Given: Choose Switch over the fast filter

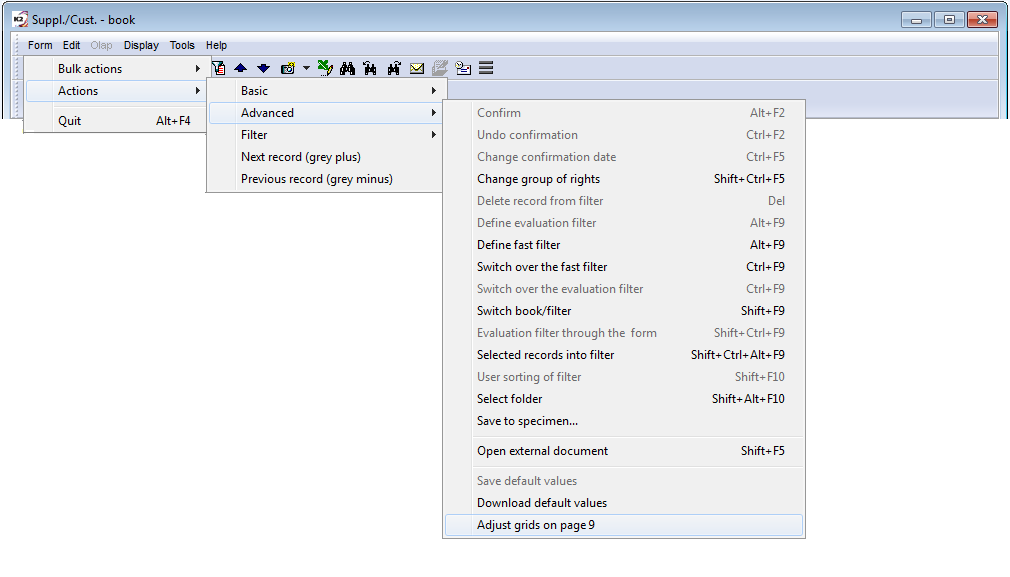Looking at the screenshot, I should tap(624, 267).
